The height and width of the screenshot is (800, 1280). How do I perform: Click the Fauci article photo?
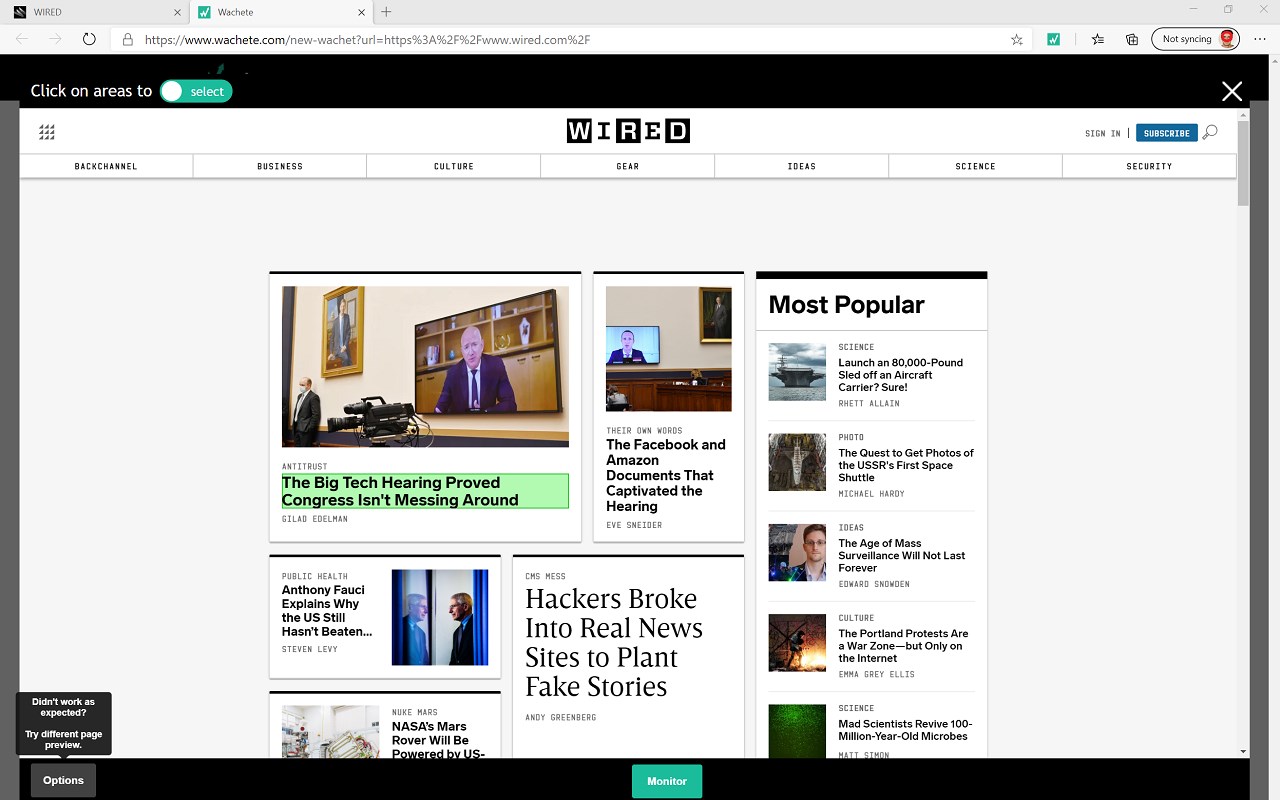[440, 617]
